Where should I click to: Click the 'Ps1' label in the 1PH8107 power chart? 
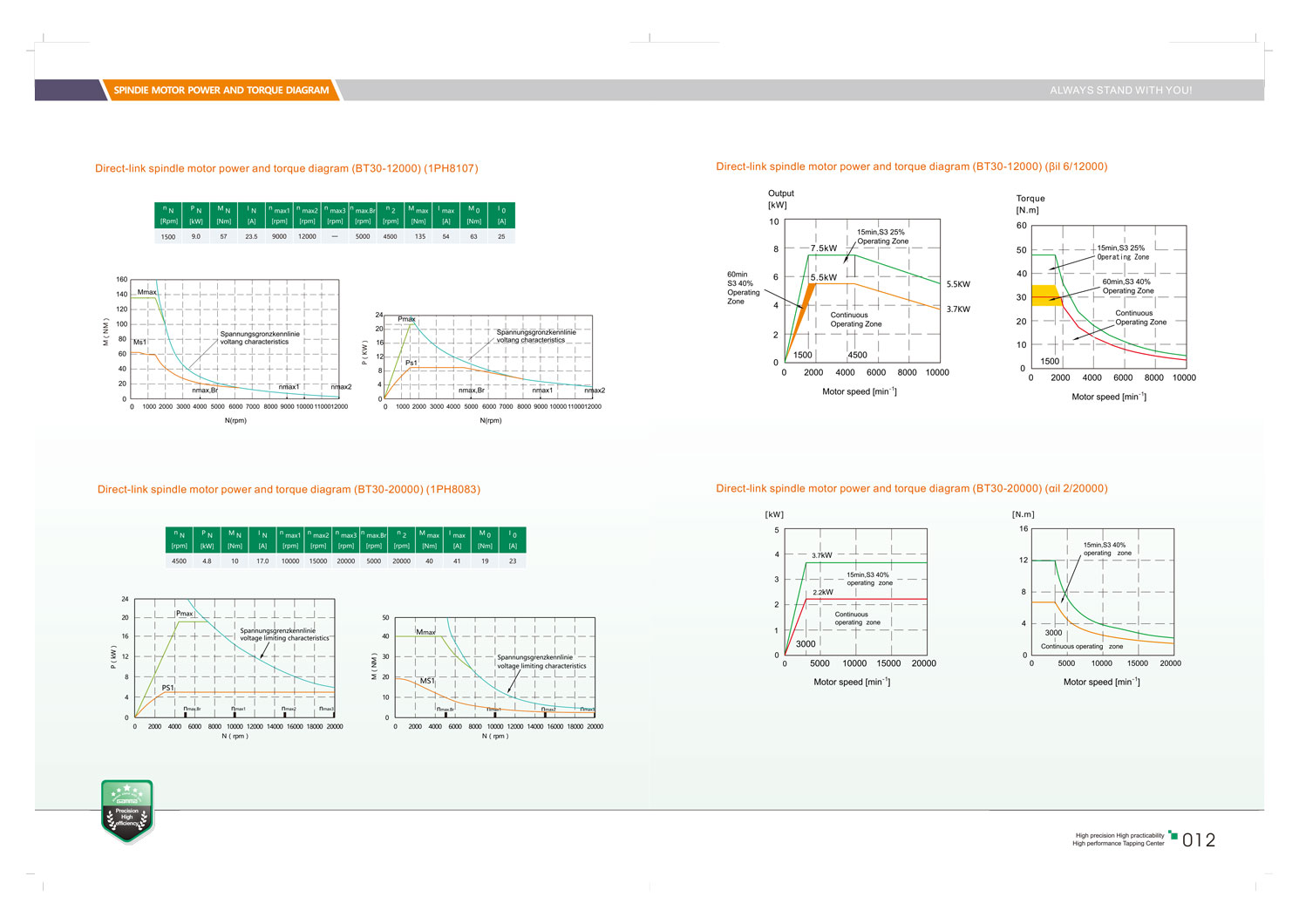point(411,363)
